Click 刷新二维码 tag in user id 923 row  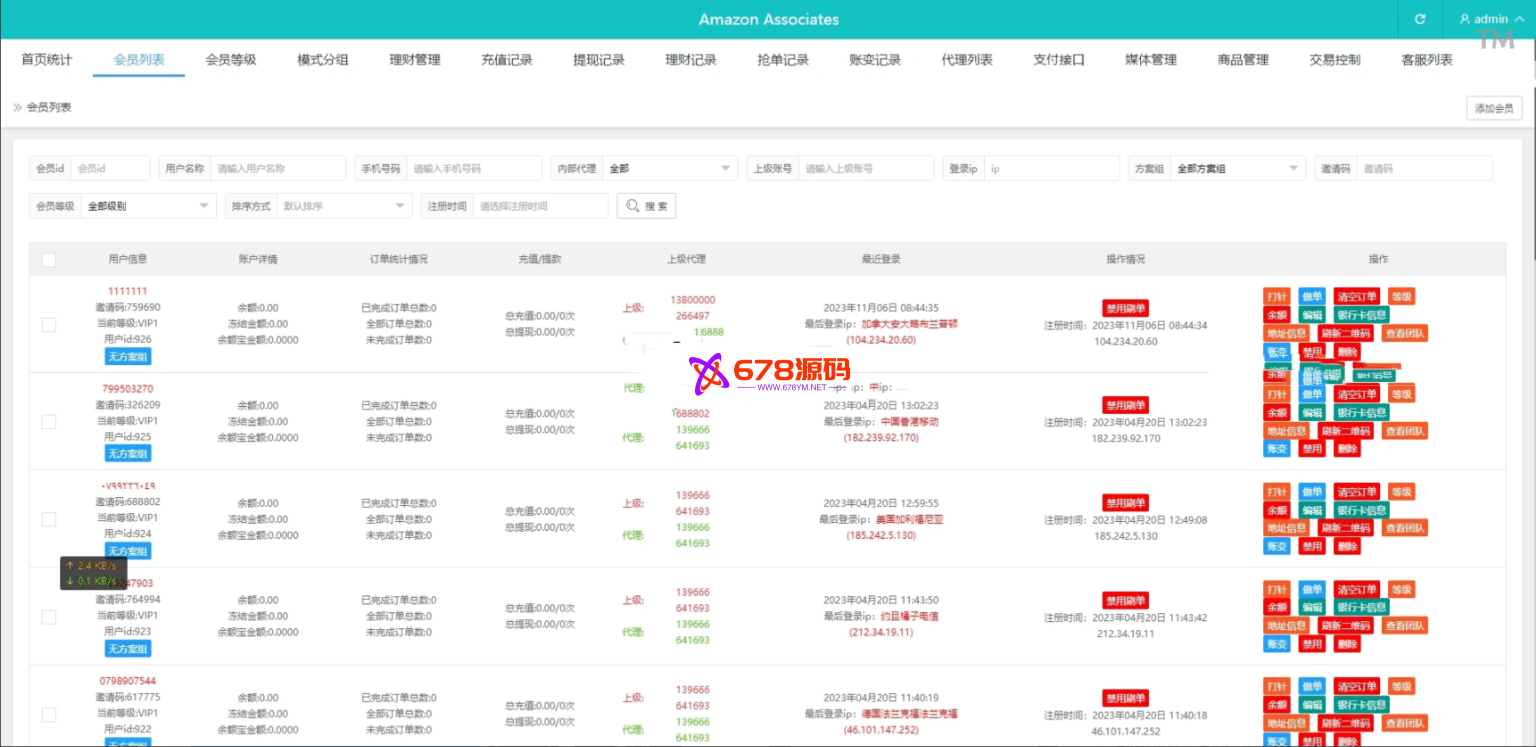pos(1345,626)
